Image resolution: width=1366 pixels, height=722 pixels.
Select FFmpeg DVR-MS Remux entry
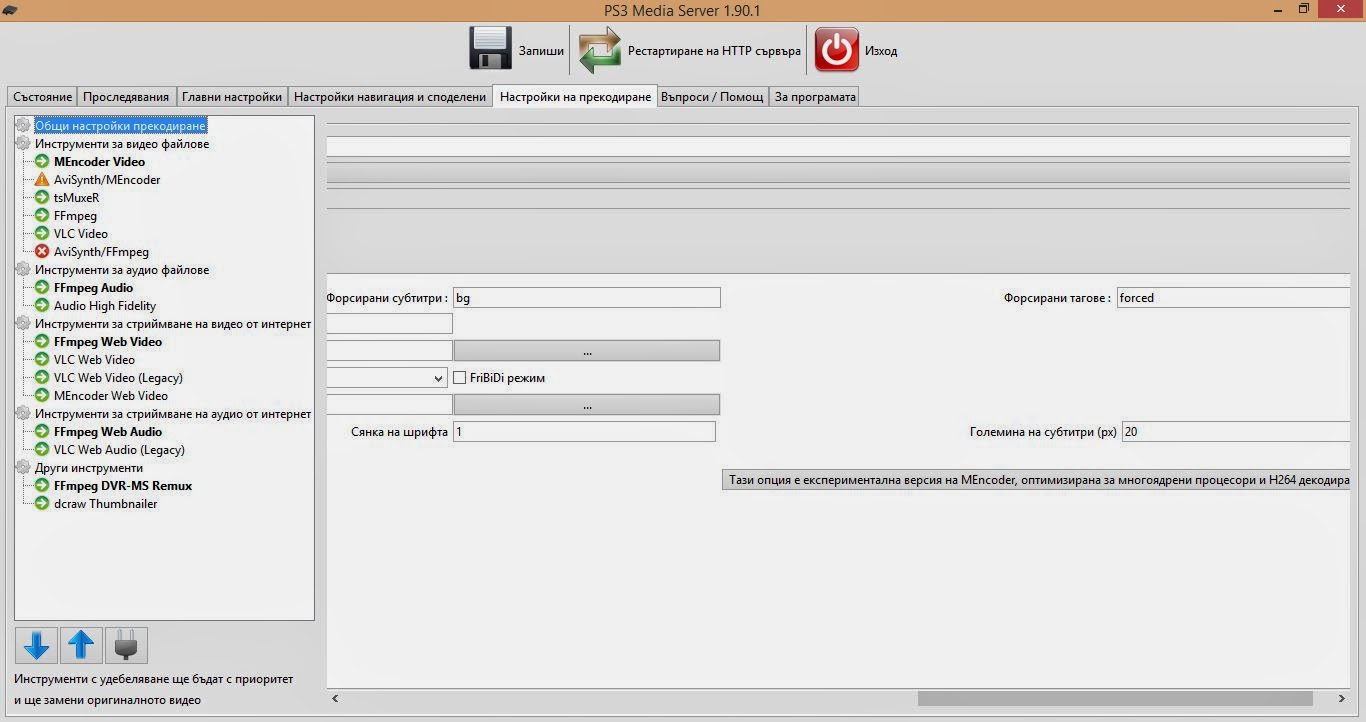[123, 486]
